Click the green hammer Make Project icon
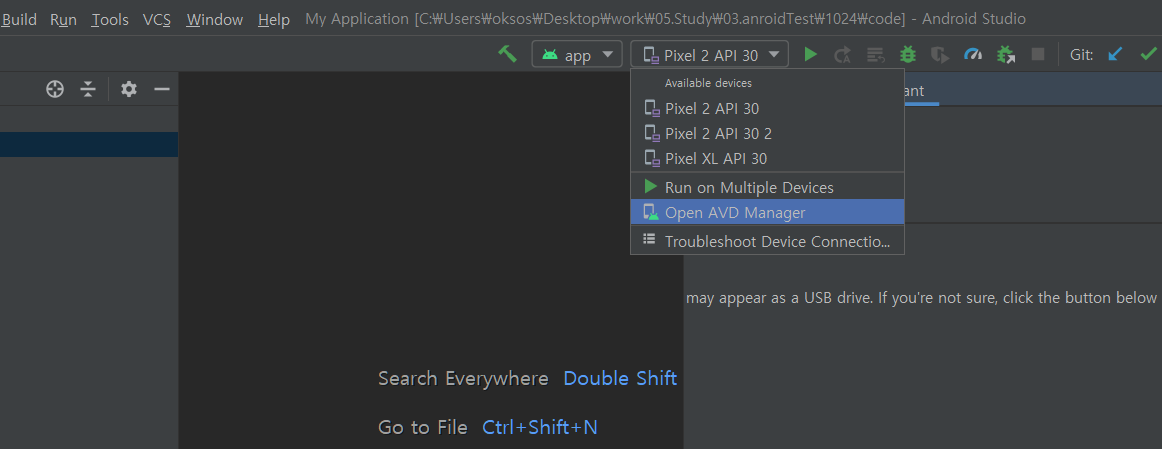1162x449 pixels. [x=508, y=54]
